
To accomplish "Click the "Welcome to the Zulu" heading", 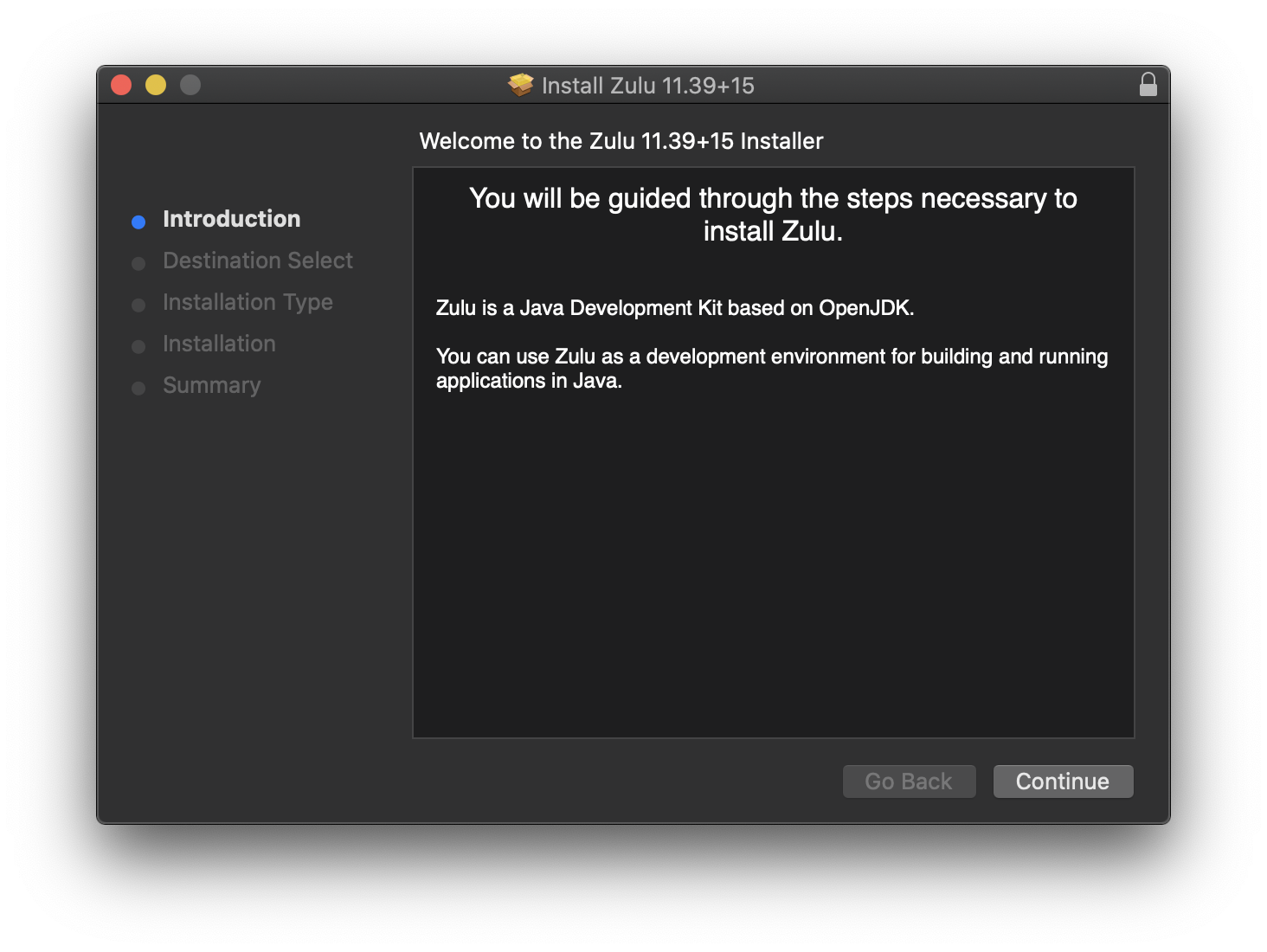I will (621, 141).
